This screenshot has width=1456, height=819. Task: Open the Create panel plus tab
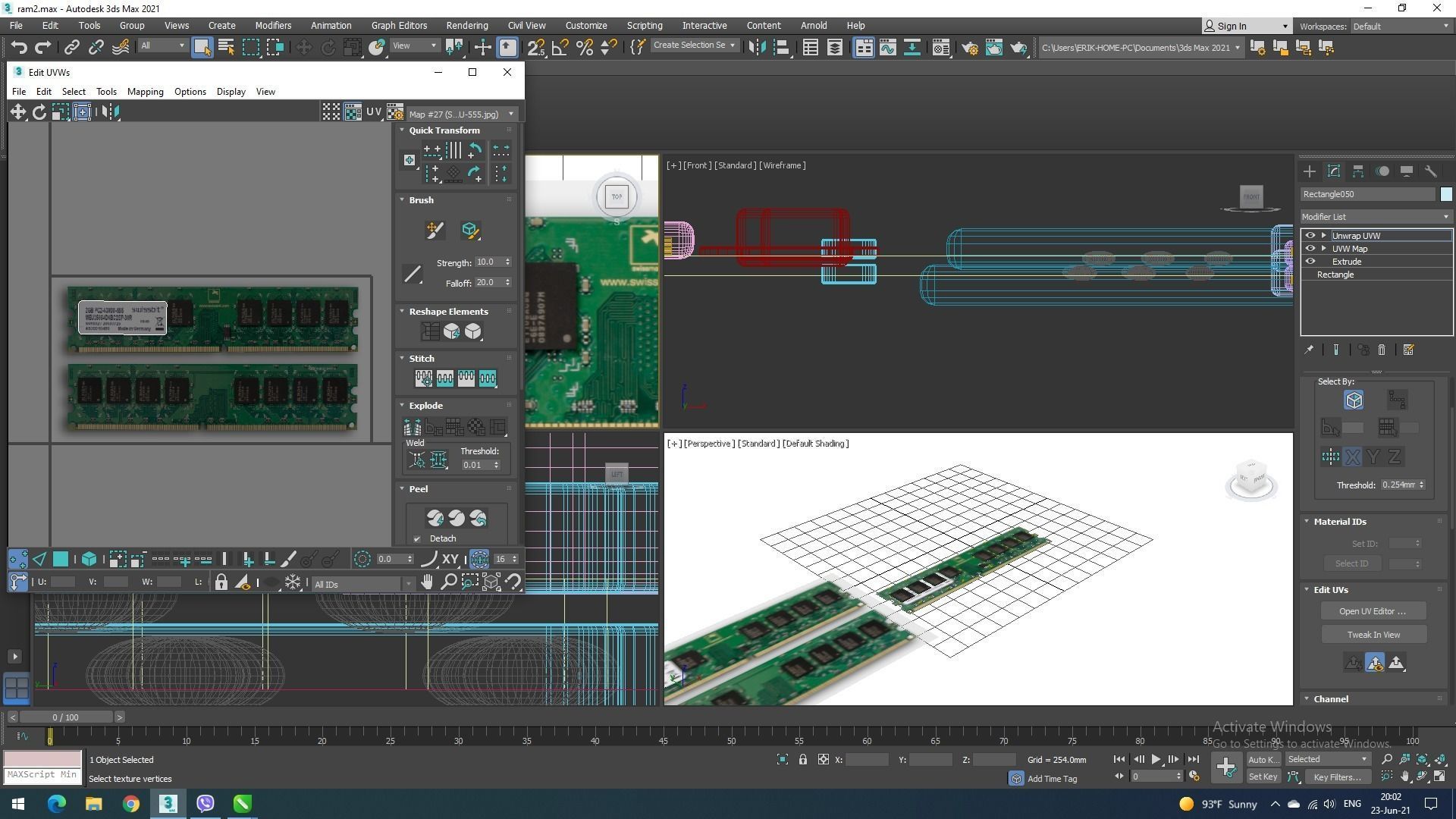point(1310,171)
